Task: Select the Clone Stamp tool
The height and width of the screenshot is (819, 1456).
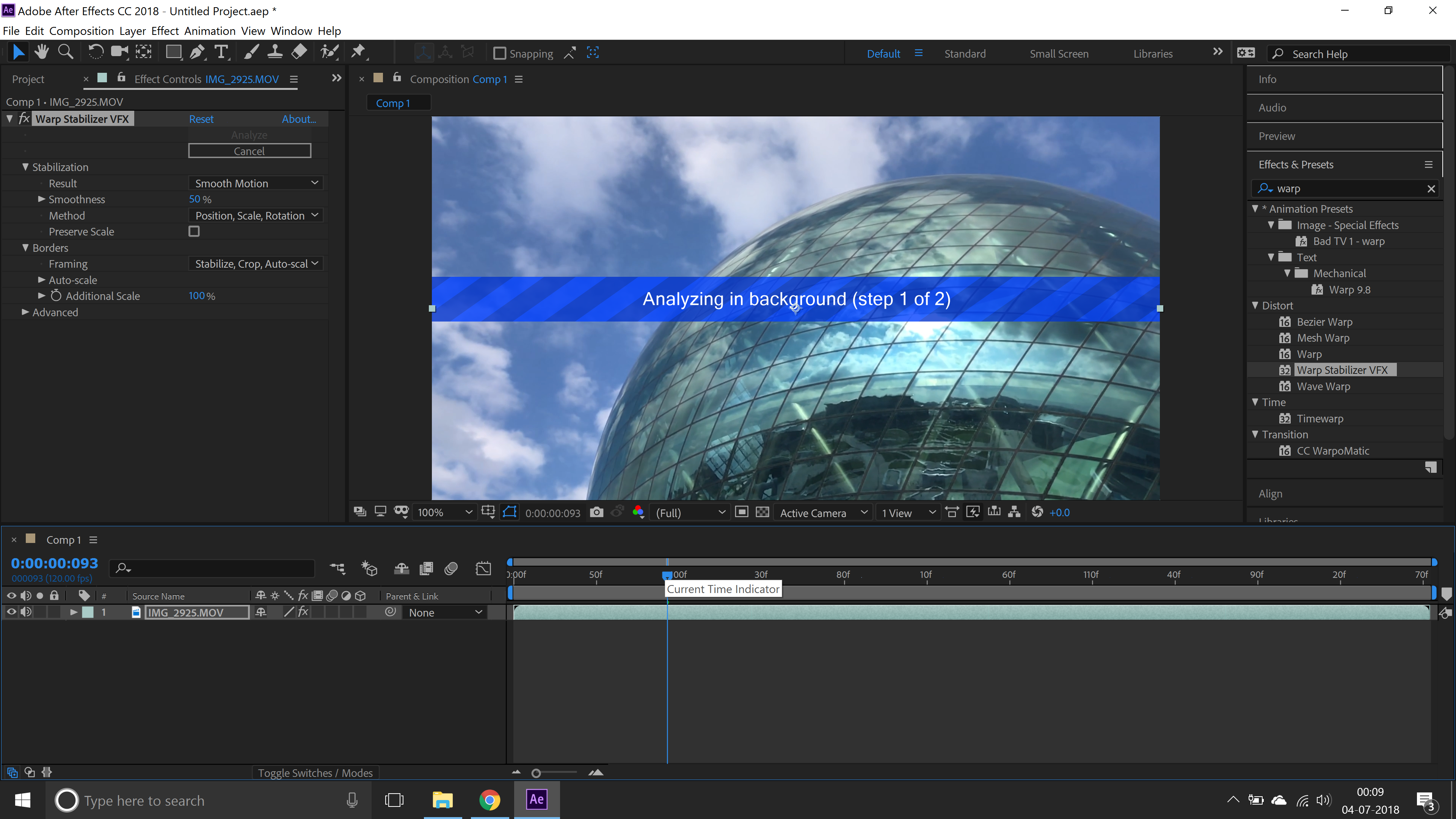Action: tap(274, 52)
